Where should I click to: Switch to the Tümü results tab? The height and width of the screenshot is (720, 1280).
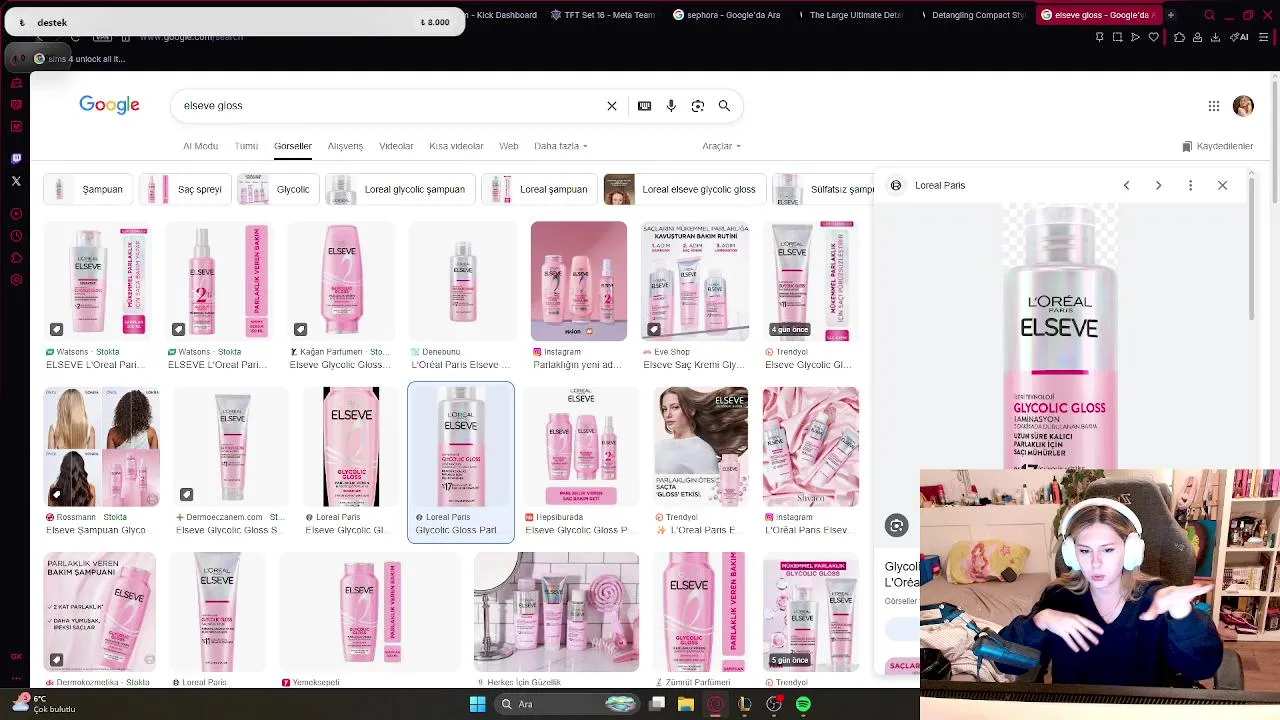coord(246,146)
